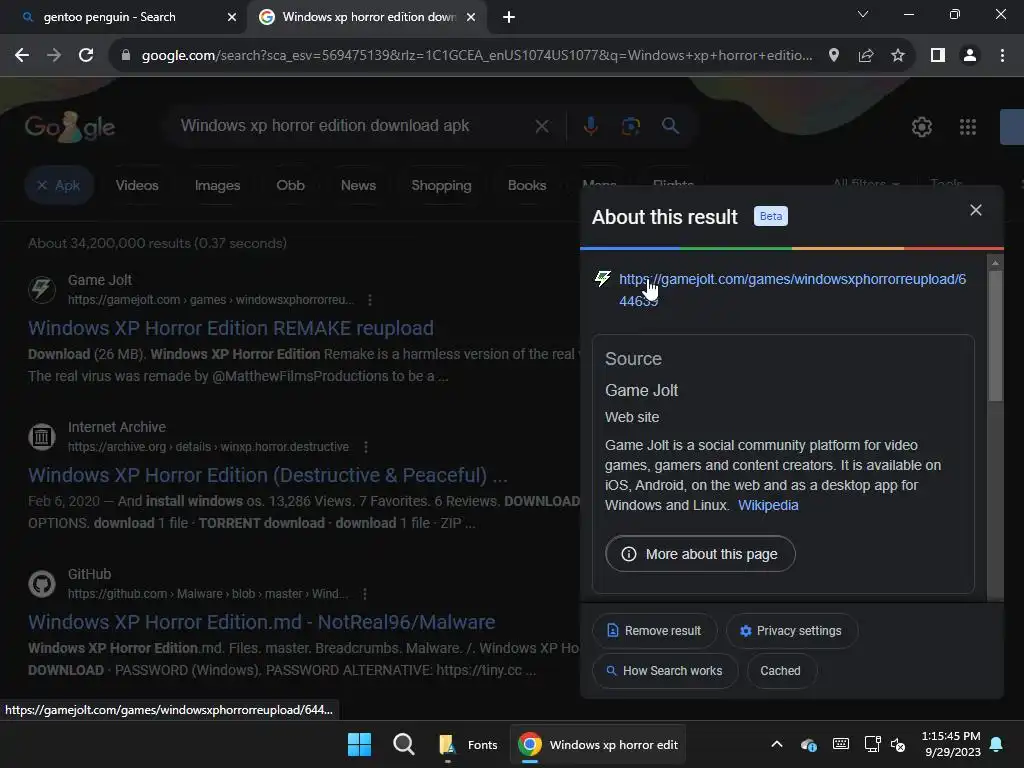Open the Chrome side panel
The height and width of the screenshot is (768, 1024).
[x=938, y=56]
